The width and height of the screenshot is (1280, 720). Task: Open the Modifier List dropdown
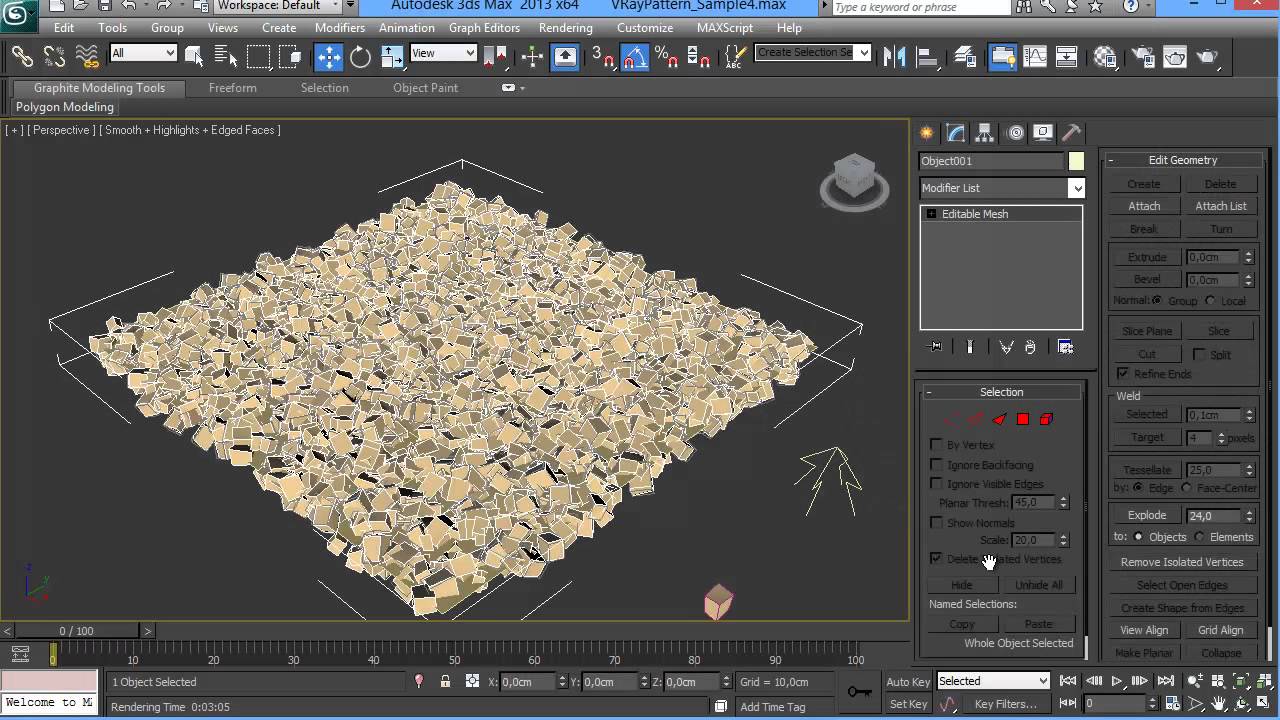click(x=1001, y=188)
